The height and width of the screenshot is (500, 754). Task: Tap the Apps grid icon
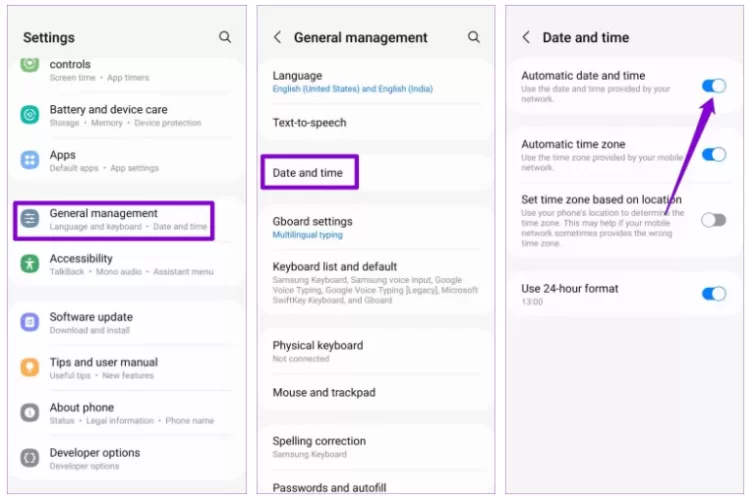tap(30, 160)
